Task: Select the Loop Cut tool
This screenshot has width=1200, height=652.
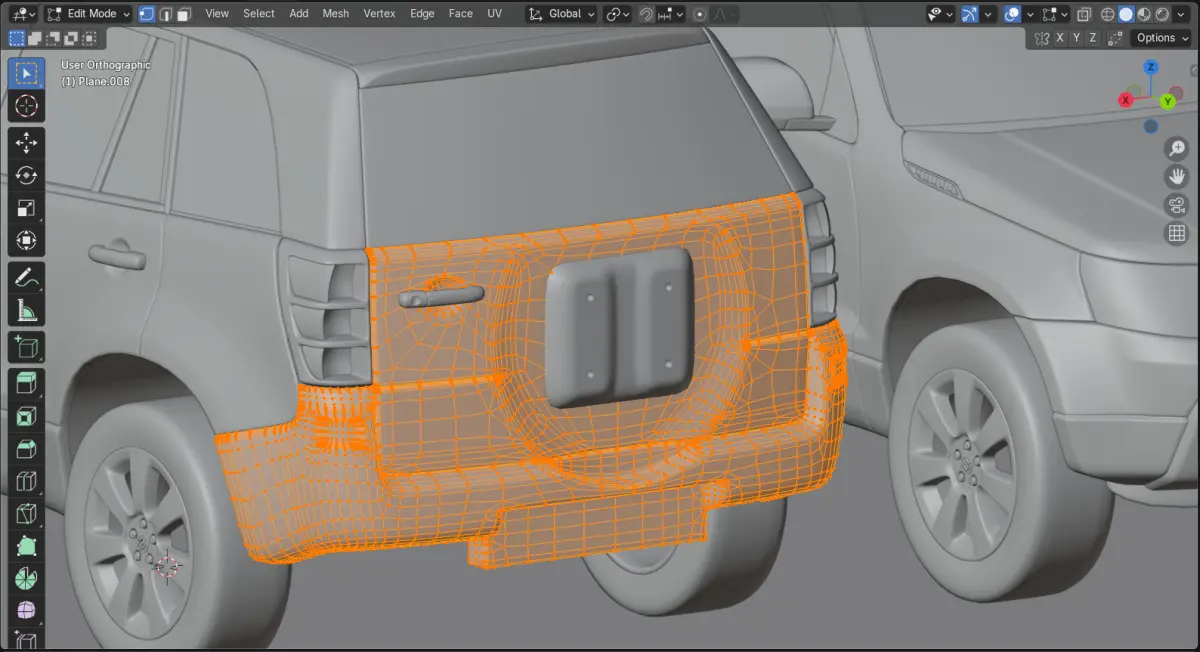Action: 27,482
